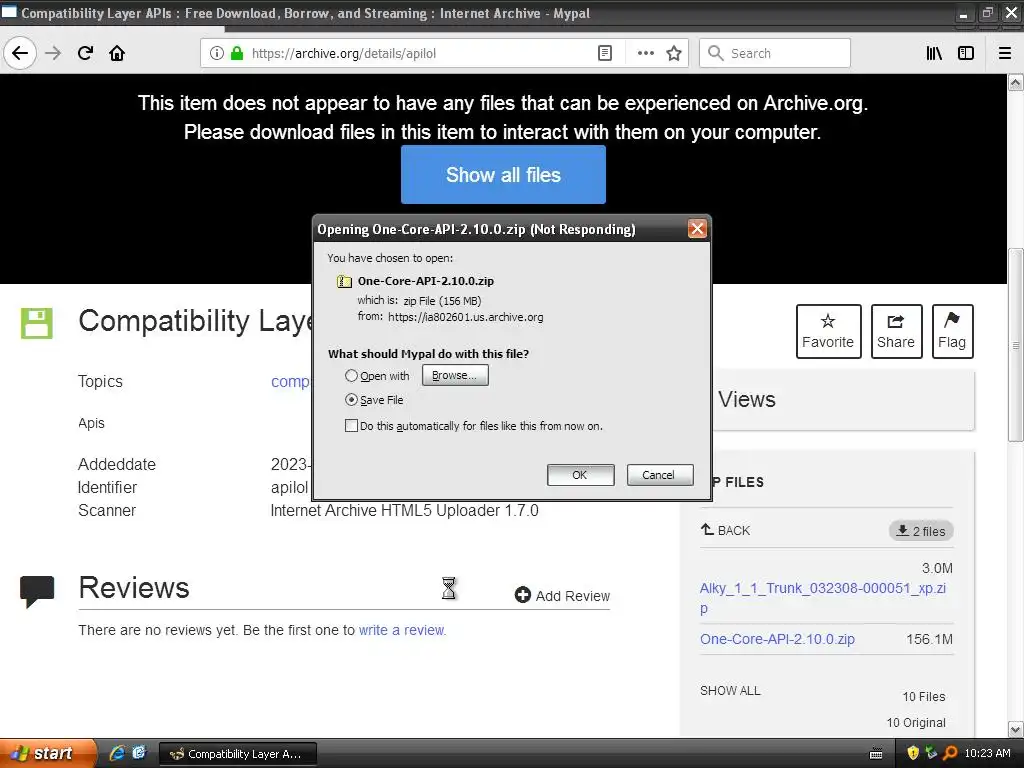
Task: Click BACK in download options
Action: 725,530
